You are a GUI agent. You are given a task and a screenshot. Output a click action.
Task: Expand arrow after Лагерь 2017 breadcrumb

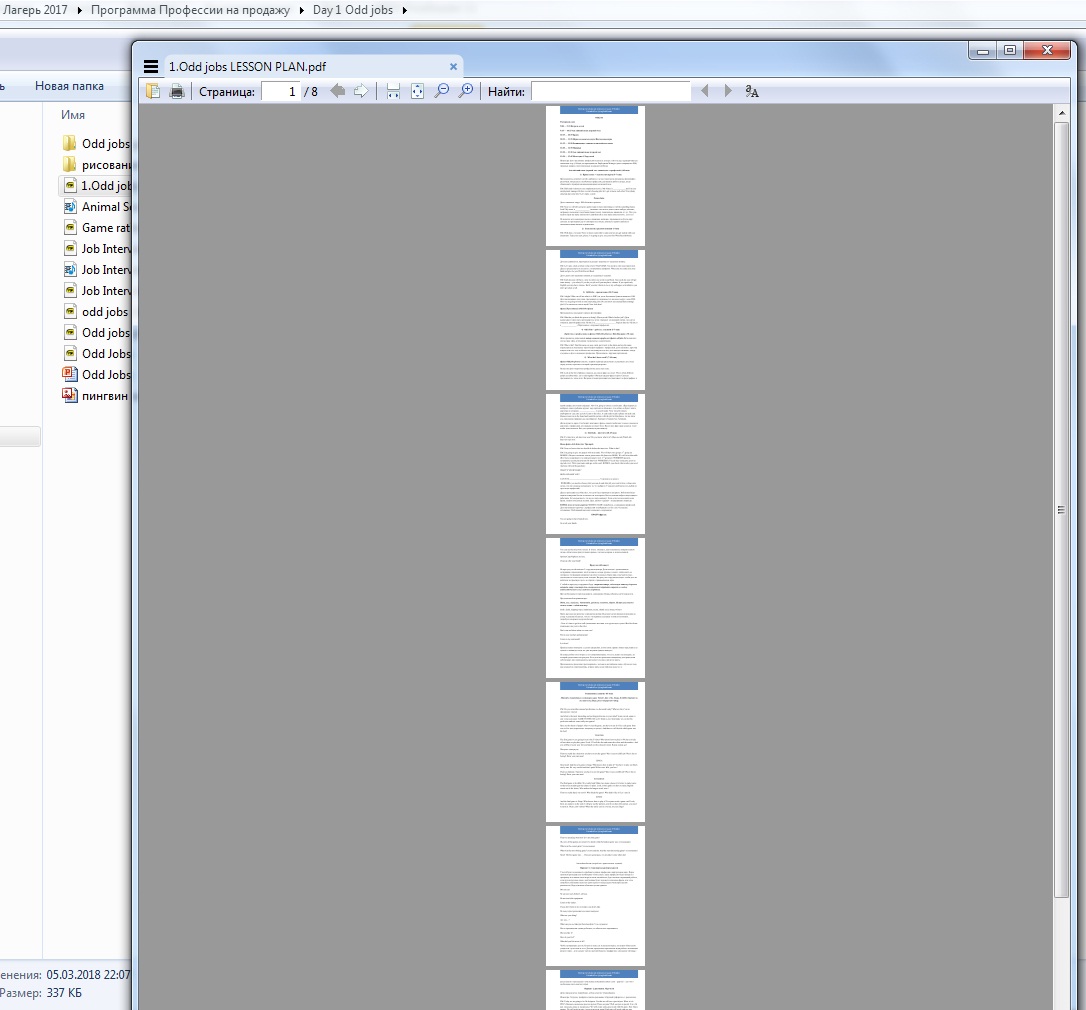point(80,10)
